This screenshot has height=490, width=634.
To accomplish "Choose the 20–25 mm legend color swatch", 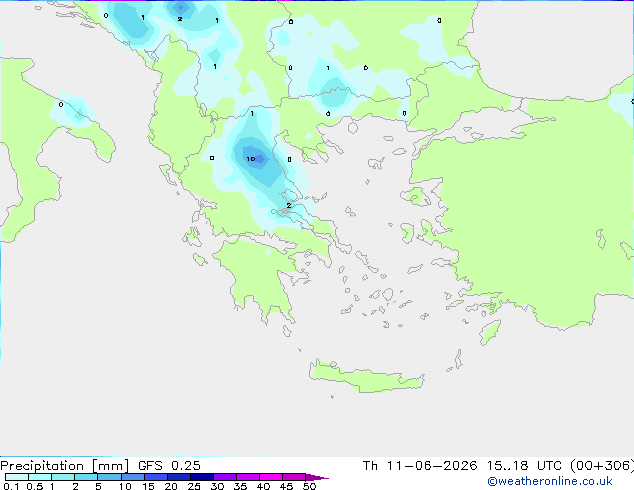I will coord(178,477).
